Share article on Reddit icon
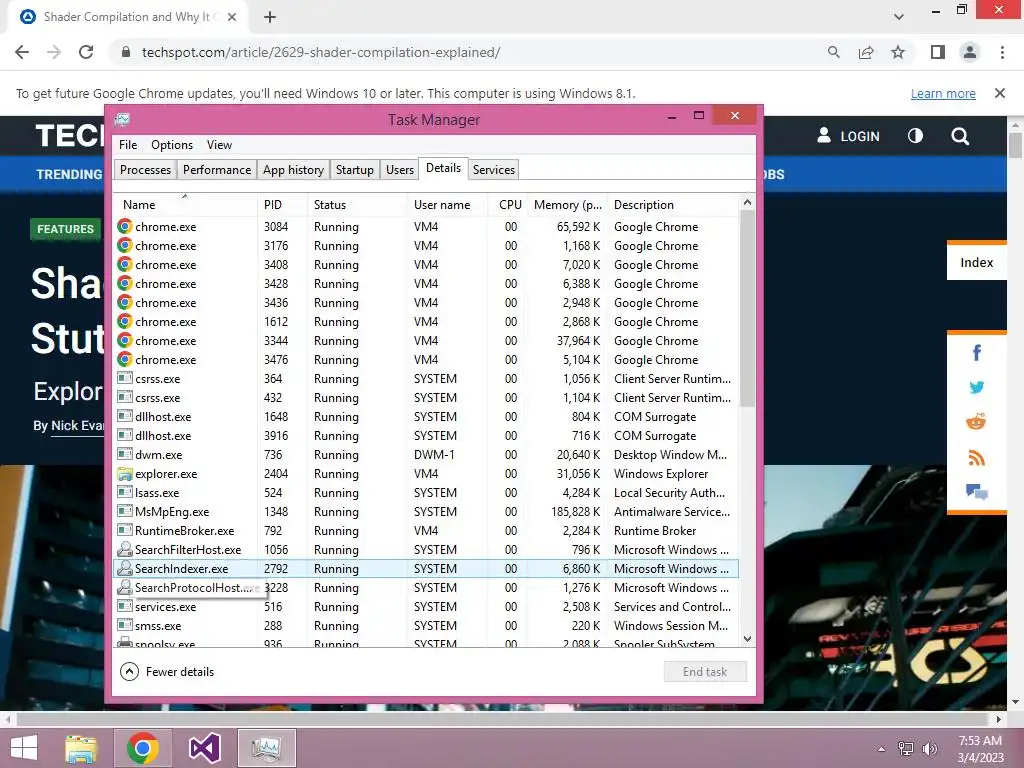 [x=976, y=422]
